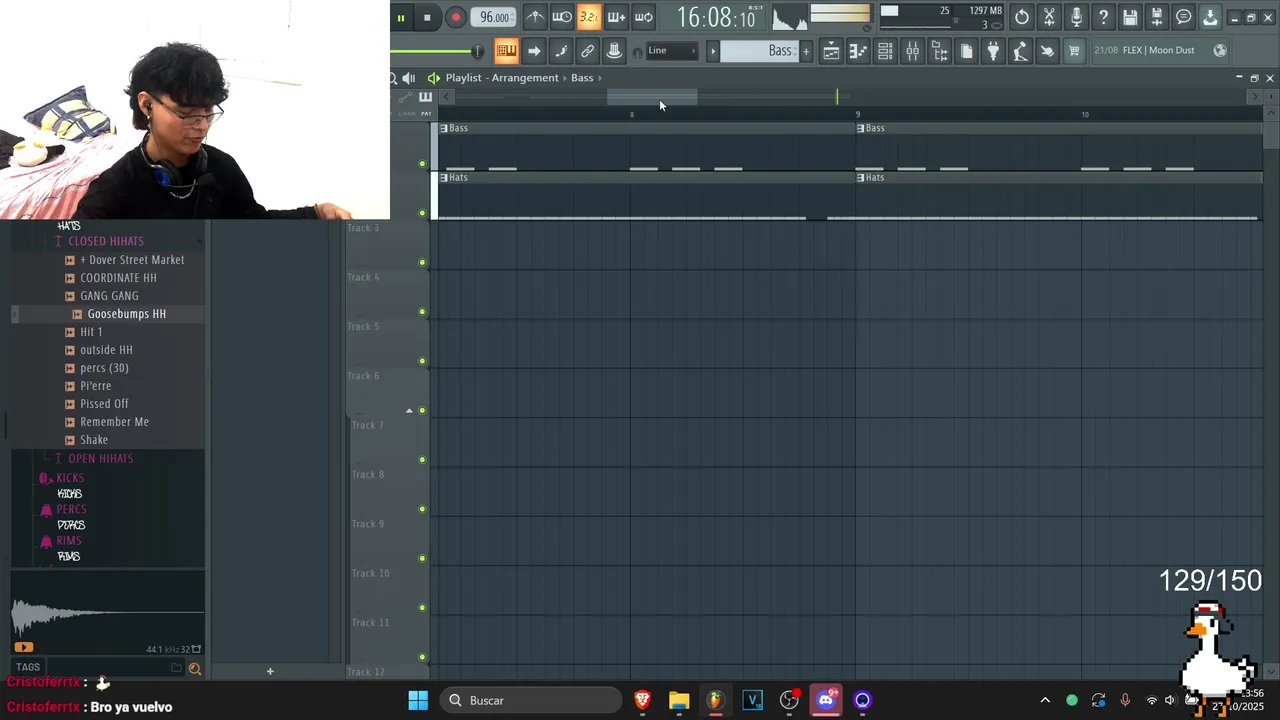Image resolution: width=1280 pixels, height=720 pixels.
Task: Click the playlist green play tool icon
Action: coord(433,78)
